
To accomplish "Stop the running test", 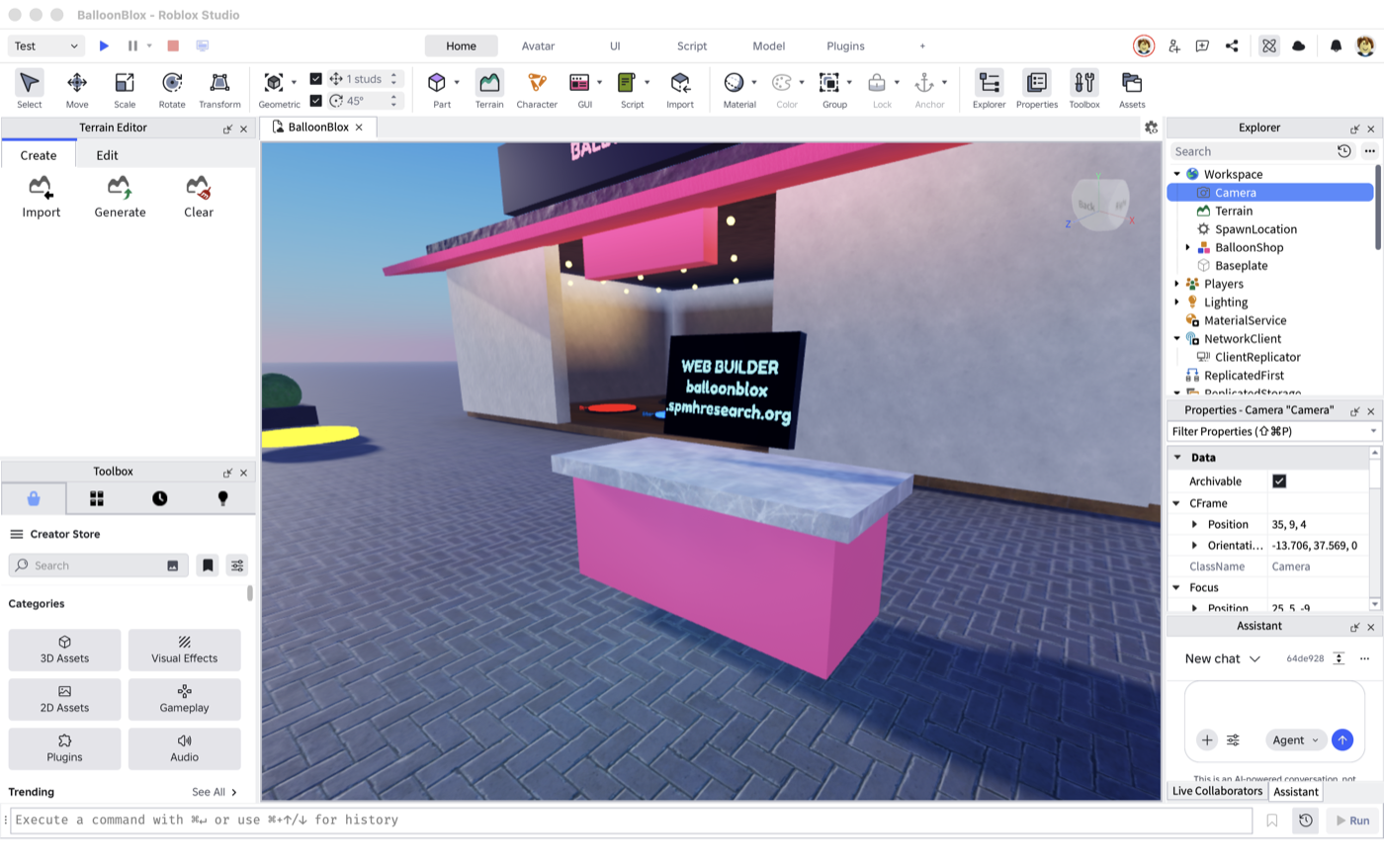I will click(x=173, y=45).
